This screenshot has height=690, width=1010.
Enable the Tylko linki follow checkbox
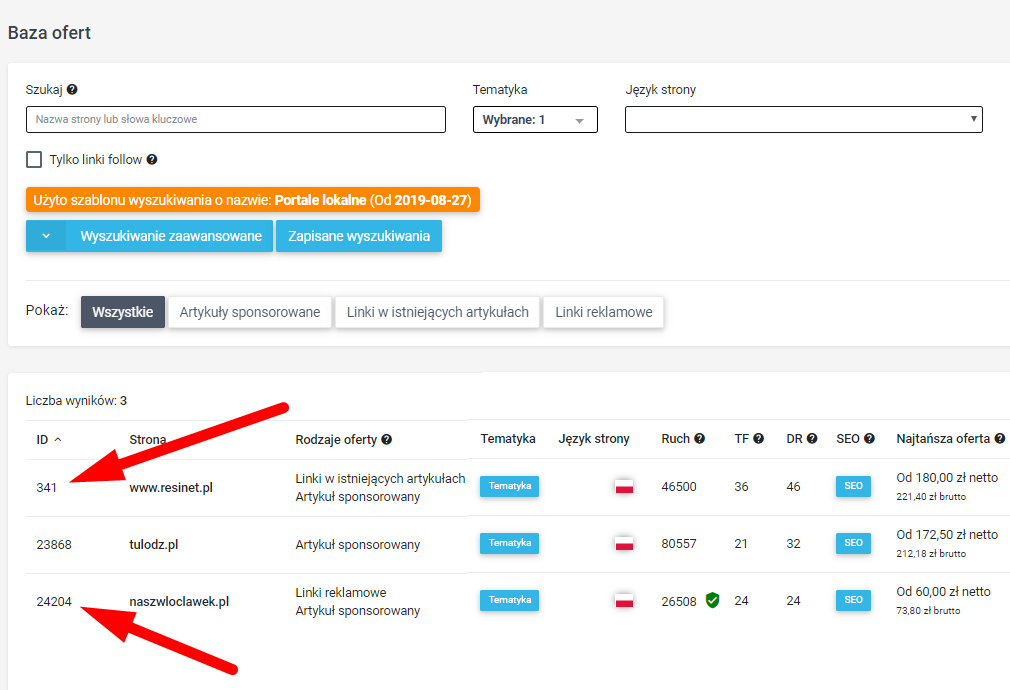34,159
